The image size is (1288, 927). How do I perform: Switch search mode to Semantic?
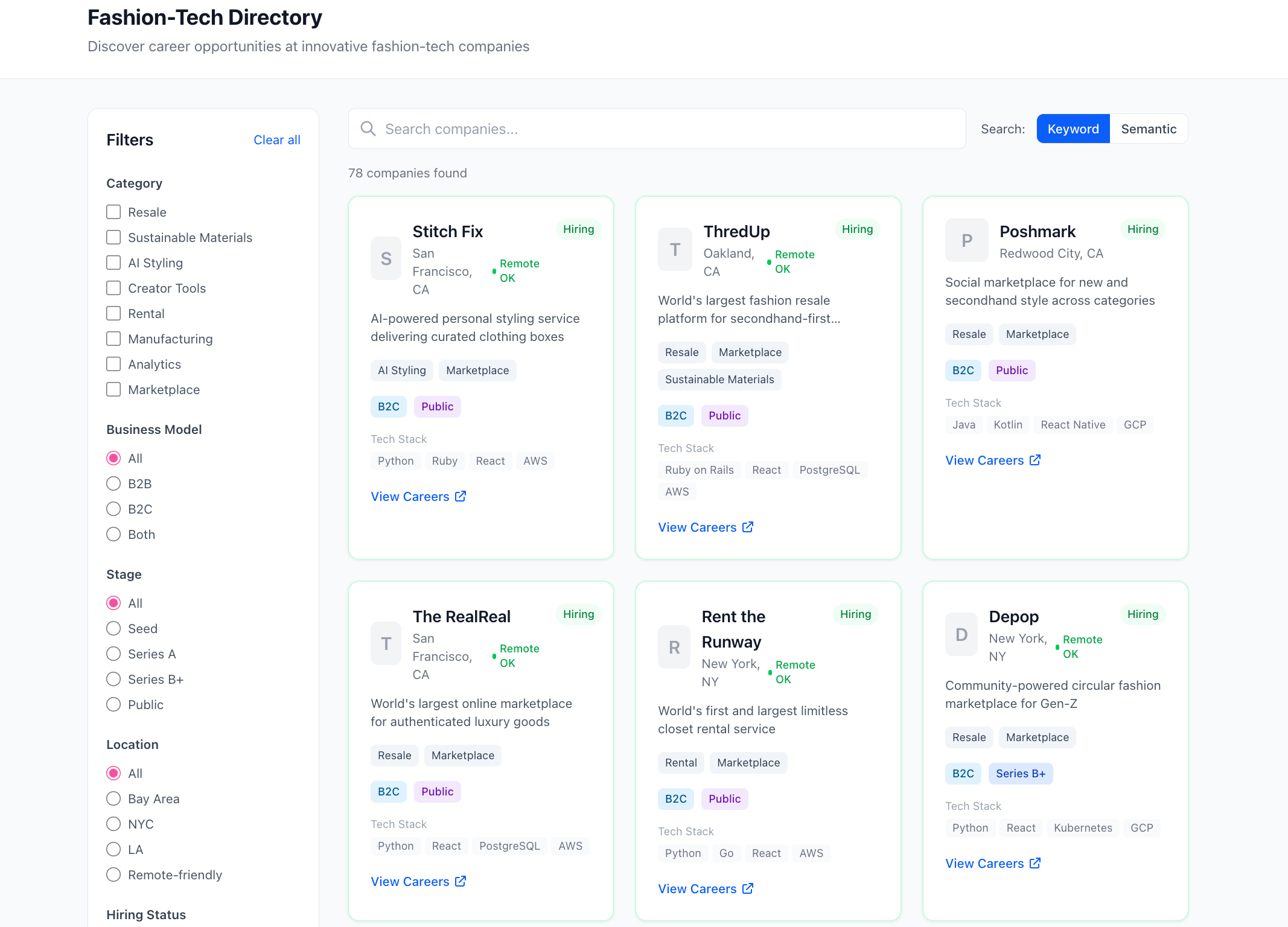tap(1149, 129)
